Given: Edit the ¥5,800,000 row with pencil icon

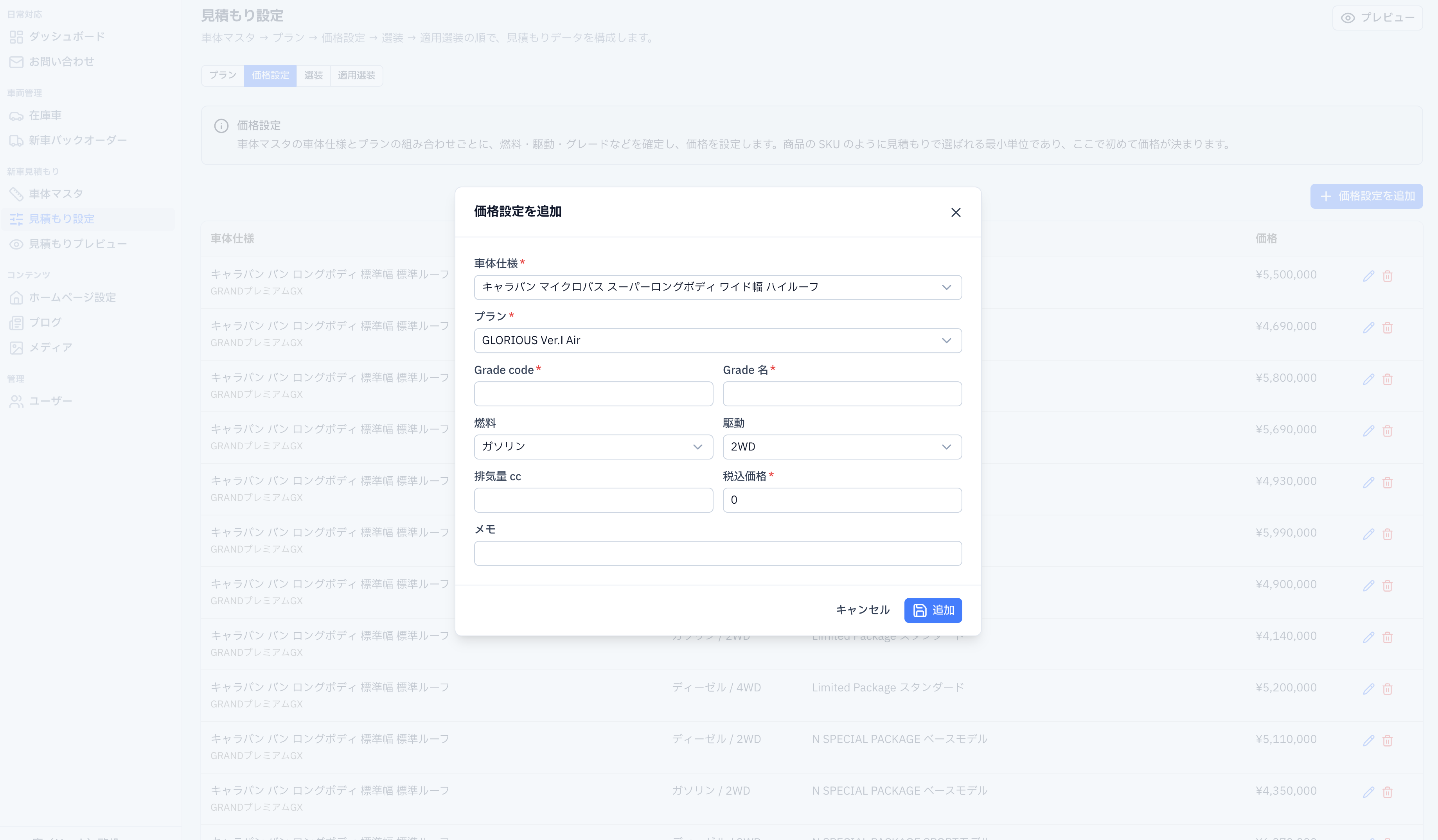Looking at the screenshot, I should tap(1368, 379).
